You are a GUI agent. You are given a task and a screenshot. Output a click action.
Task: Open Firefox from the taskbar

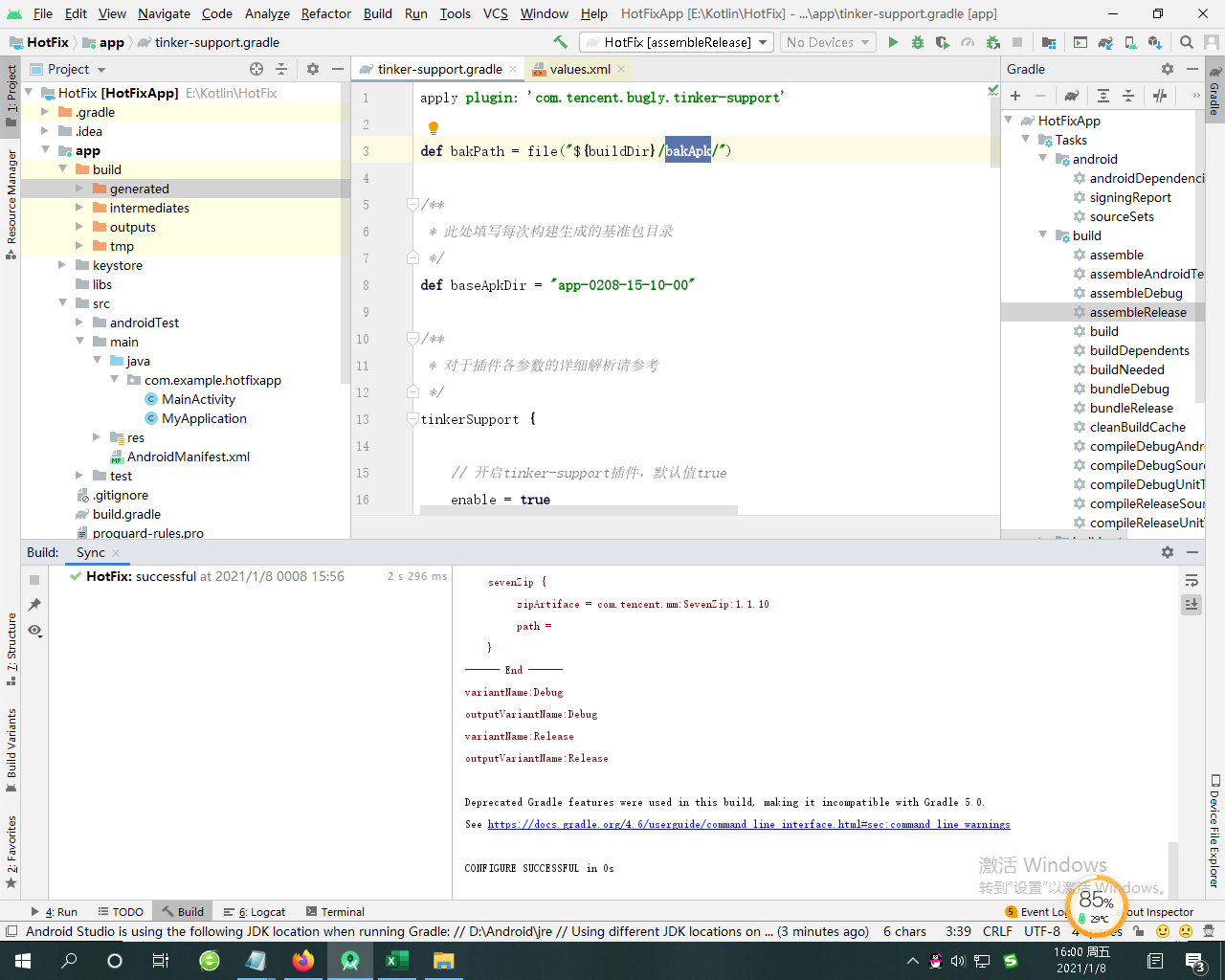303,961
